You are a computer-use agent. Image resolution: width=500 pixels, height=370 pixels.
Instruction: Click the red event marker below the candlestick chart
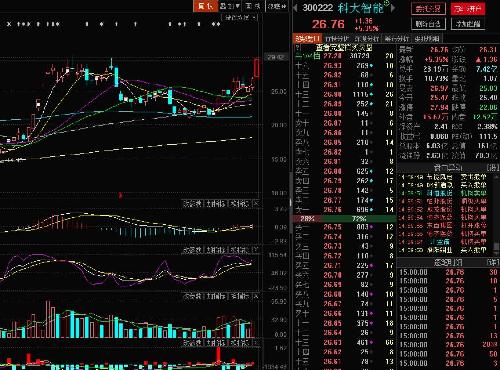pyautogui.click(x=120, y=195)
